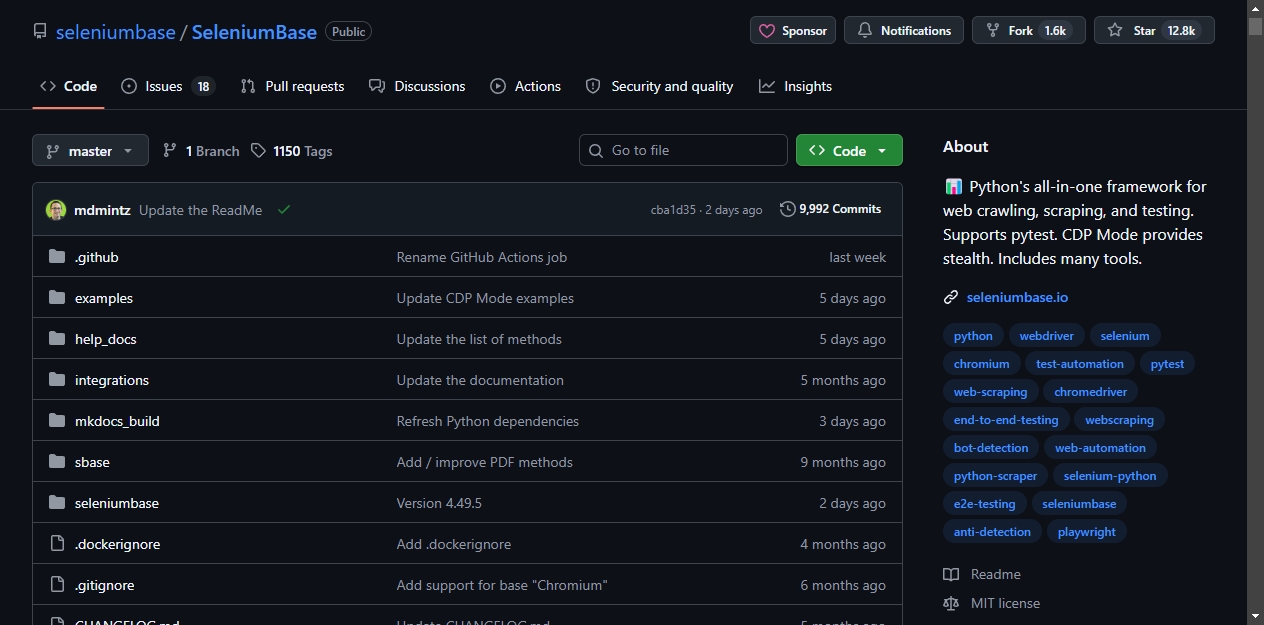The height and width of the screenshot is (625, 1264).
Task: Click the scale icon beside MIT license
Action: 951,603
